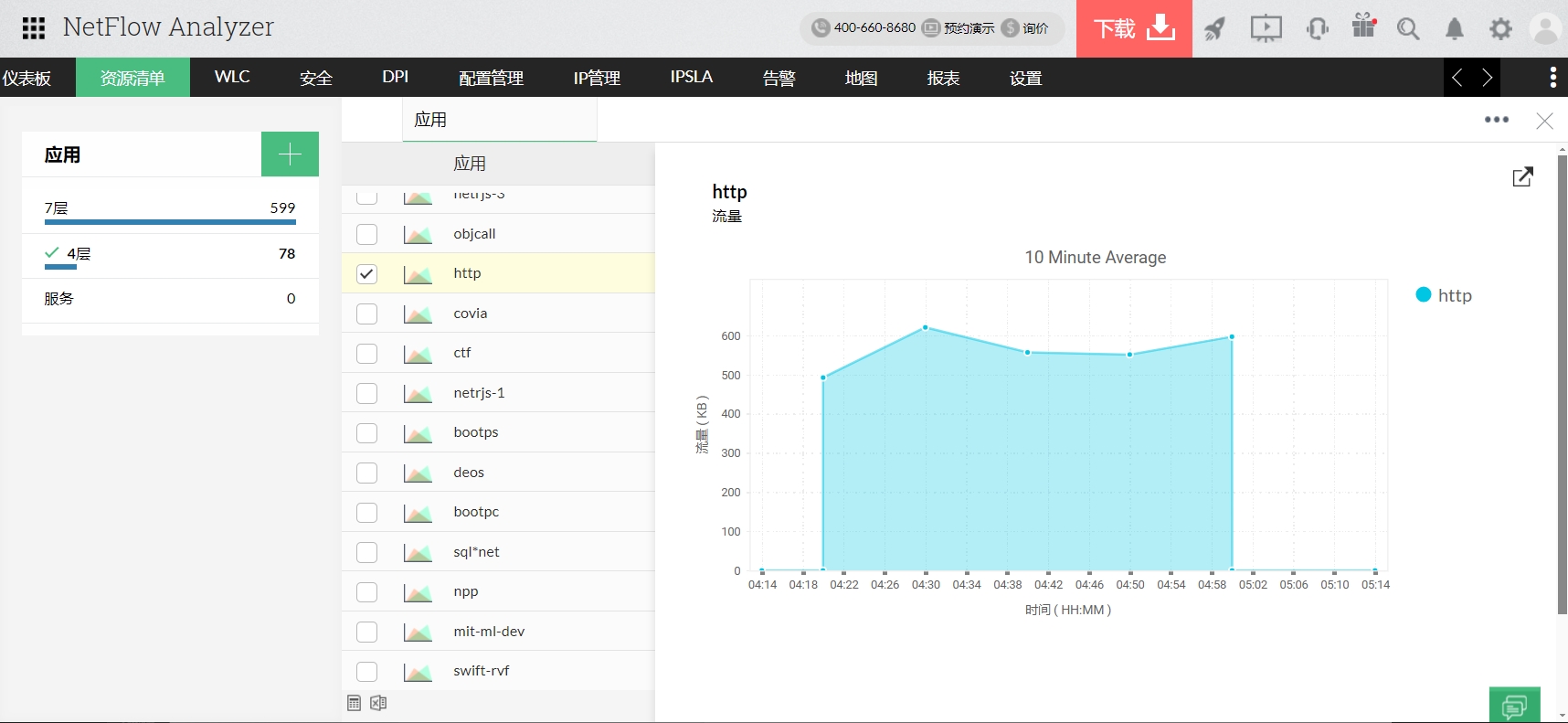This screenshot has height=723, width=1568.
Task: Uncheck the http application checkbox
Action: point(366,274)
